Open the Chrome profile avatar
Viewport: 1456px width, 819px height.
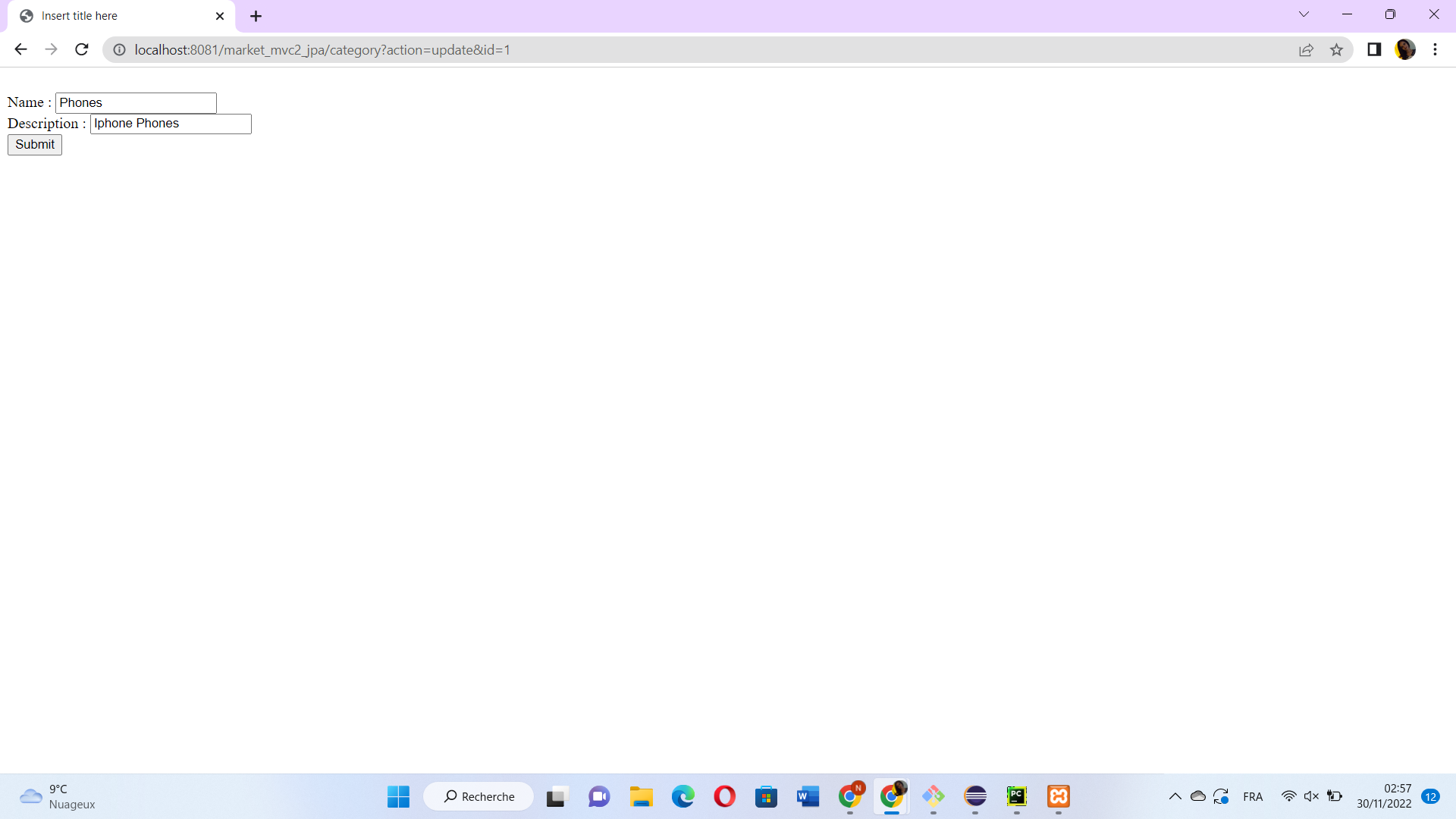click(x=1404, y=50)
